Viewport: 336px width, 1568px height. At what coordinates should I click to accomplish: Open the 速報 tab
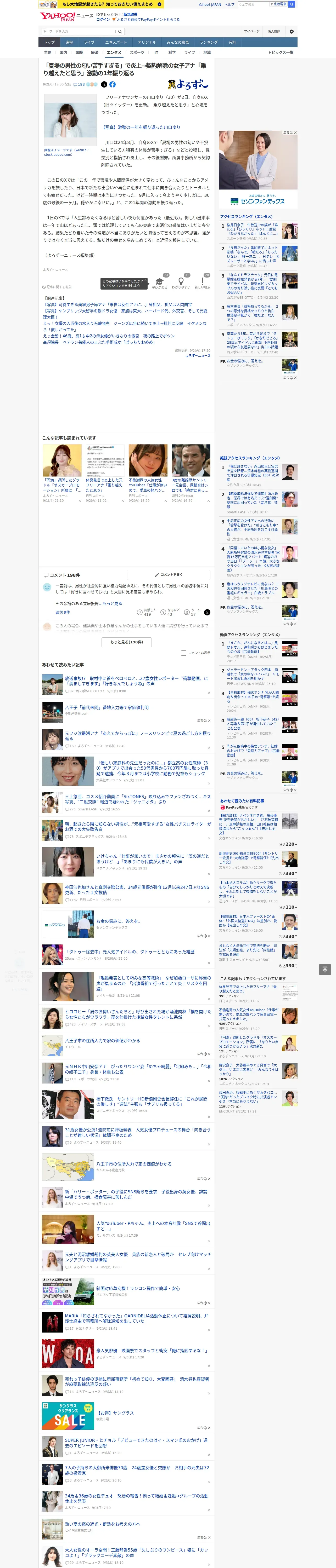69,43
